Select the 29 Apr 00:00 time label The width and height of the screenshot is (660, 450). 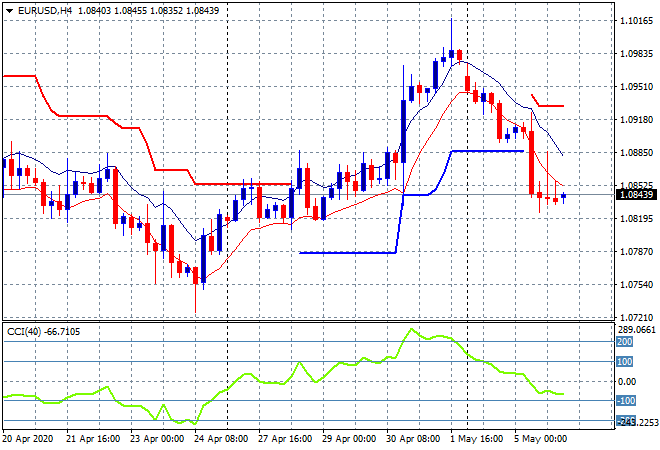tap(349, 439)
